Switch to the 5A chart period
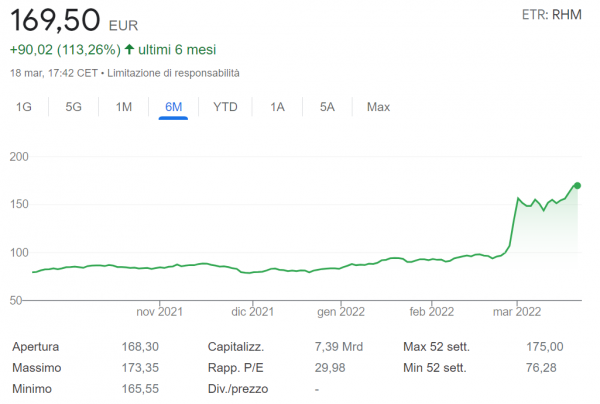 (327, 107)
